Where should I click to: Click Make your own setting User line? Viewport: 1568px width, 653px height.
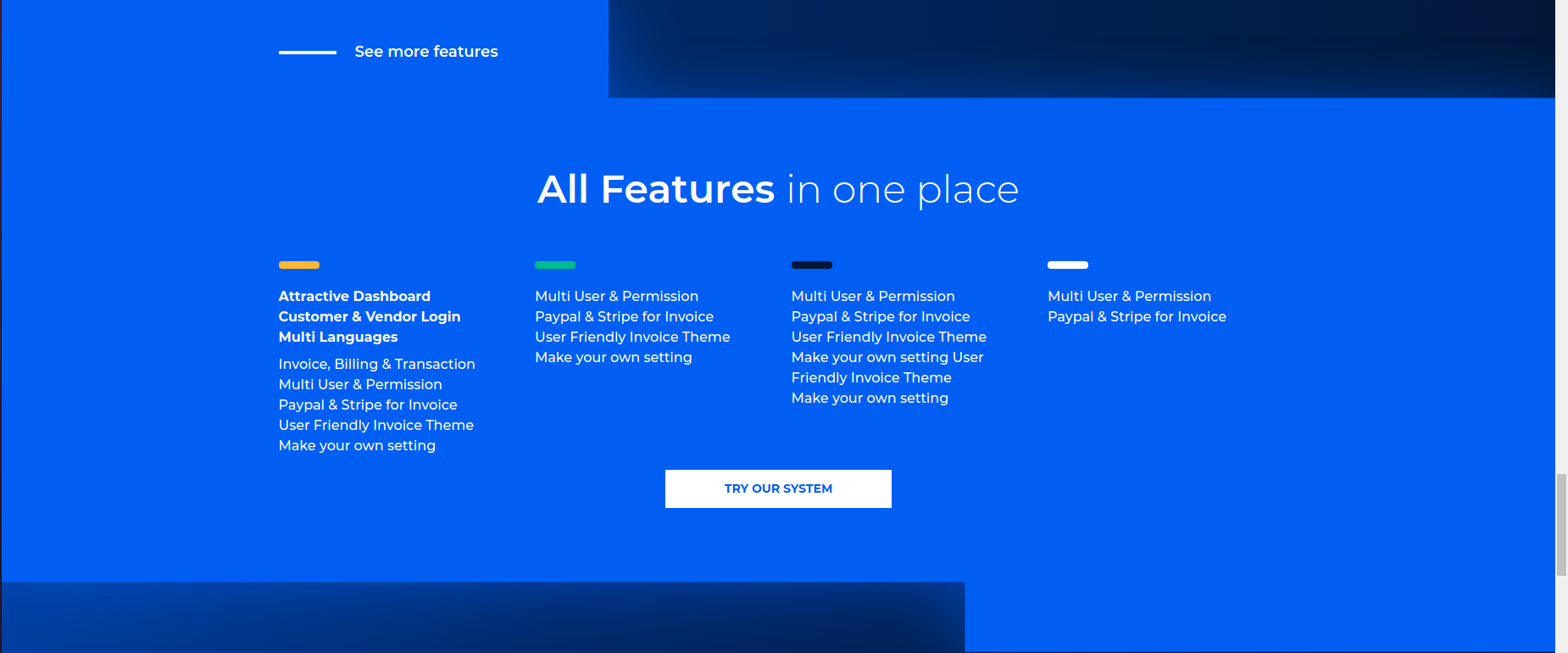(x=887, y=357)
